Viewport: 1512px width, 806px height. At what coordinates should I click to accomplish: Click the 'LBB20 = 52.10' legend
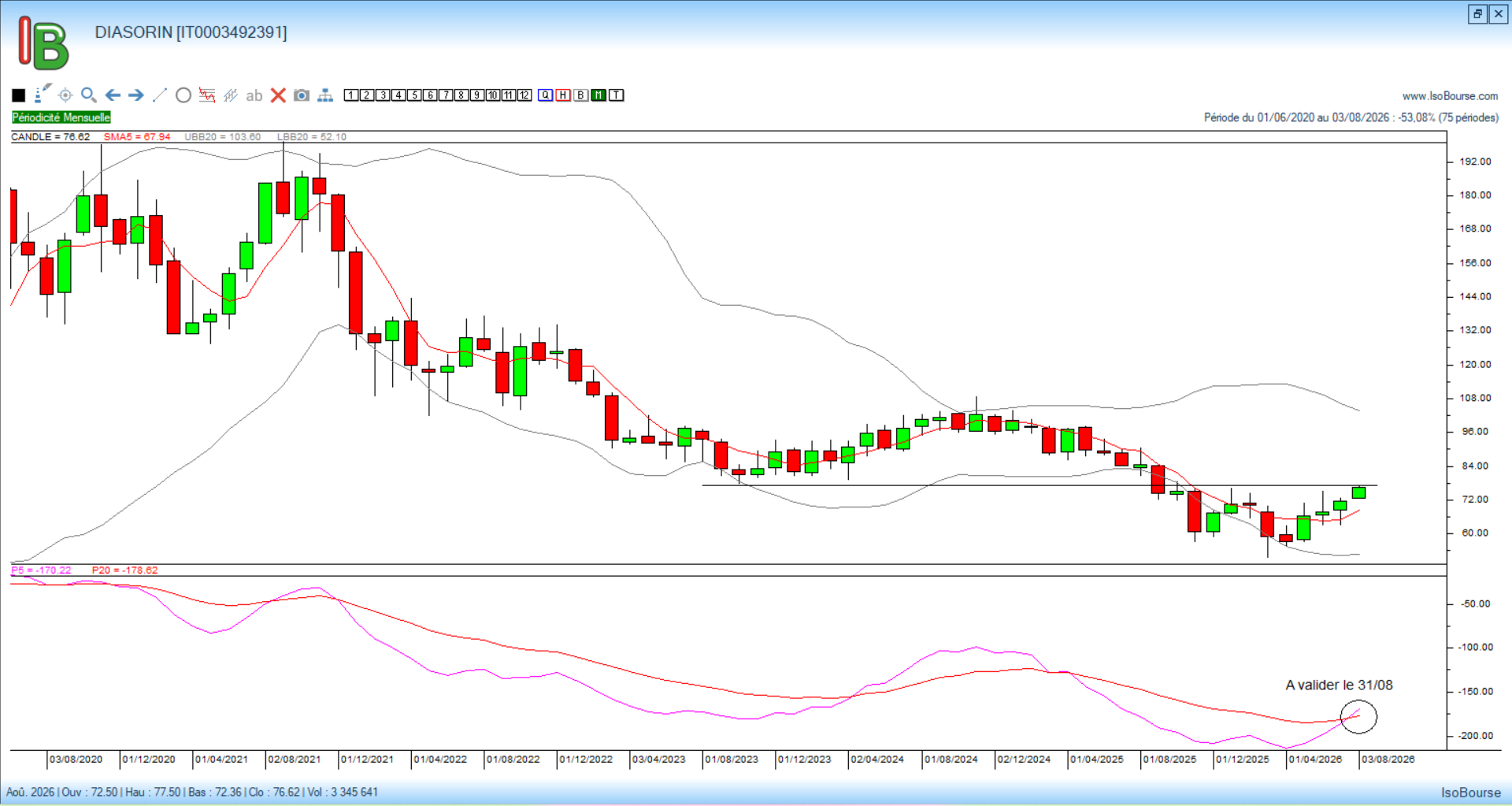coord(312,137)
